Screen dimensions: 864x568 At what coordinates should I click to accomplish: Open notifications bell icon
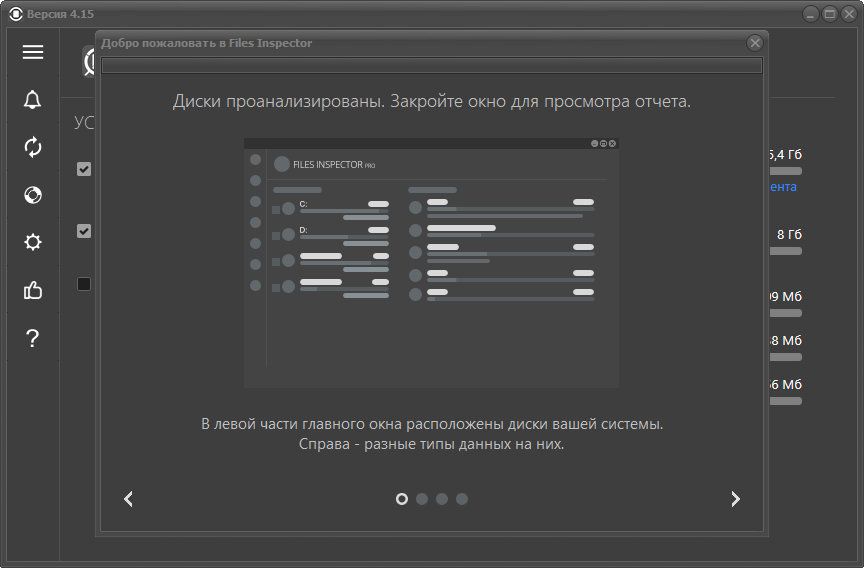tap(33, 100)
